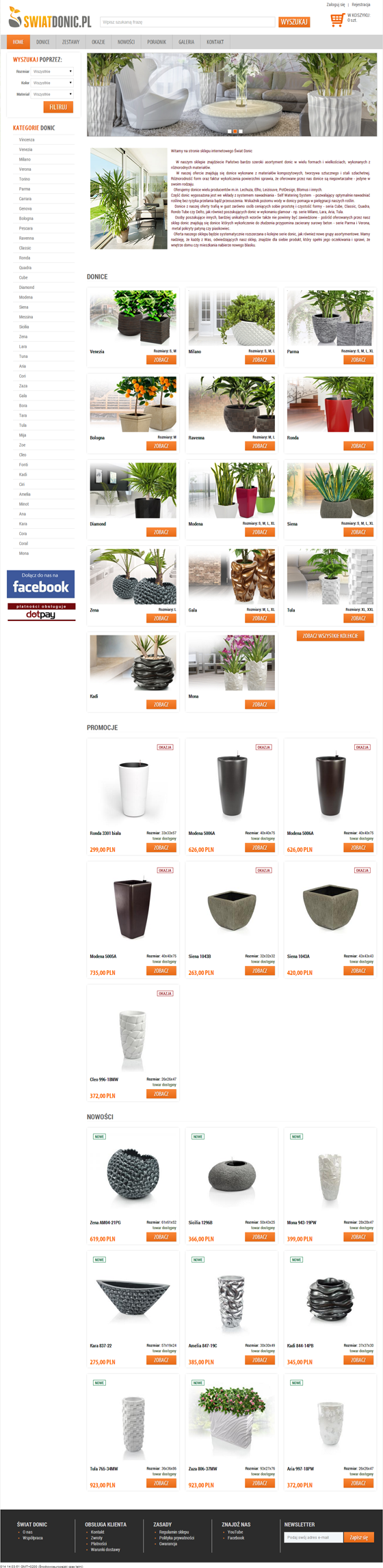This screenshot has height=1568, width=383.
Task: Click the WYSZUKAJ search button
Action: click(x=294, y=22)
